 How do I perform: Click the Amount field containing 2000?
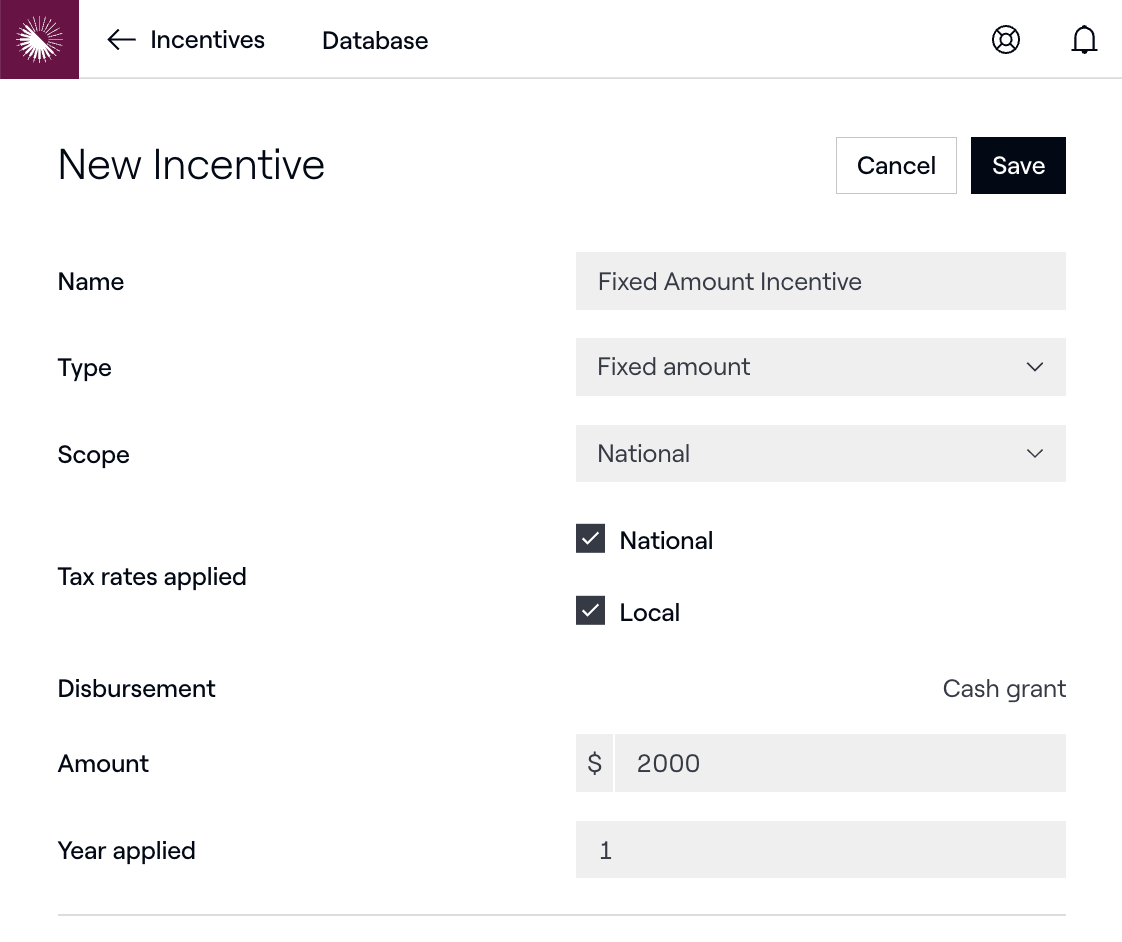point(839,764)
